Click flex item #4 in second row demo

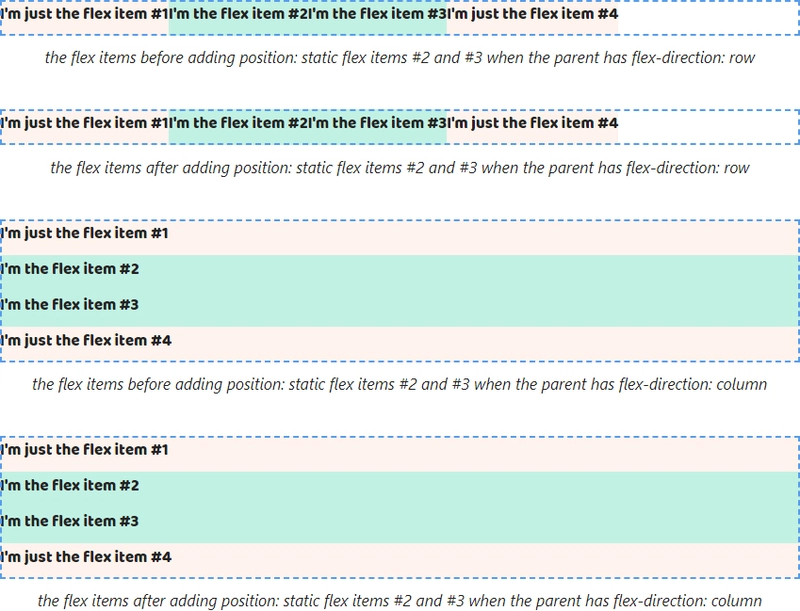tap(532, 126)
